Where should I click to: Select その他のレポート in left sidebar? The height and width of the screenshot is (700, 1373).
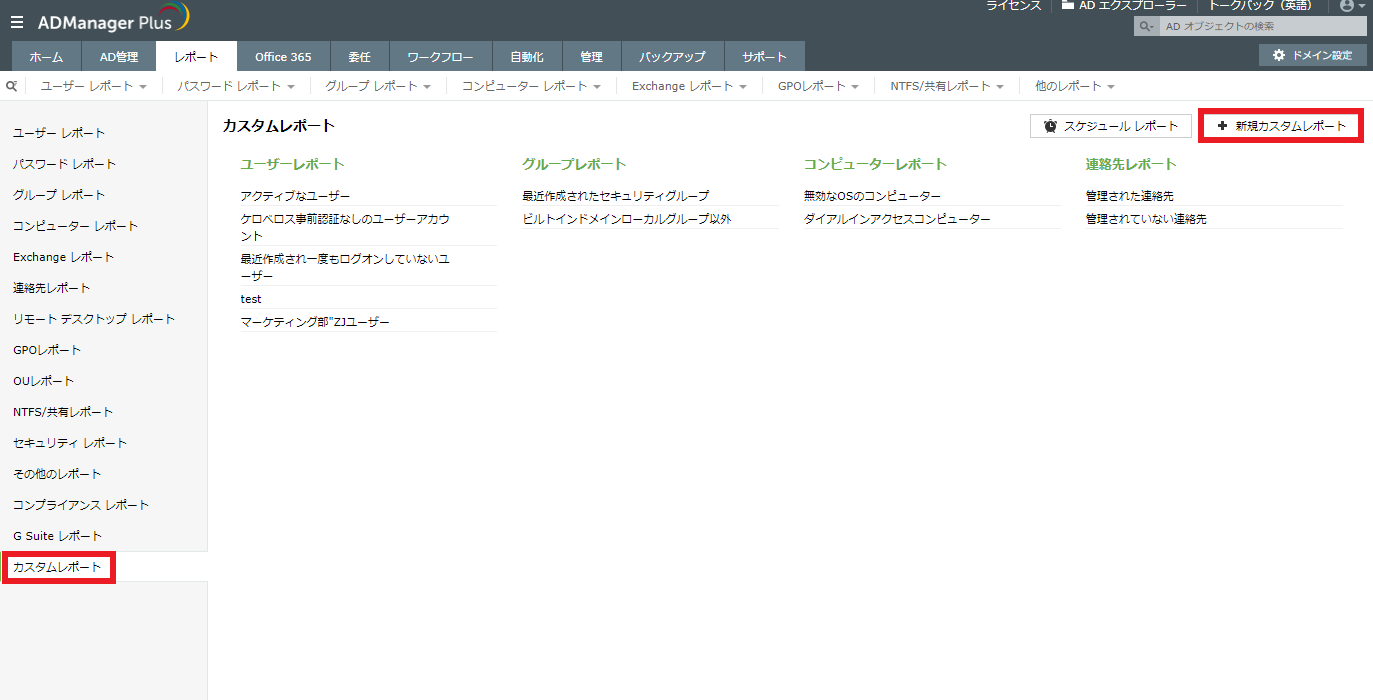point(57,474)
